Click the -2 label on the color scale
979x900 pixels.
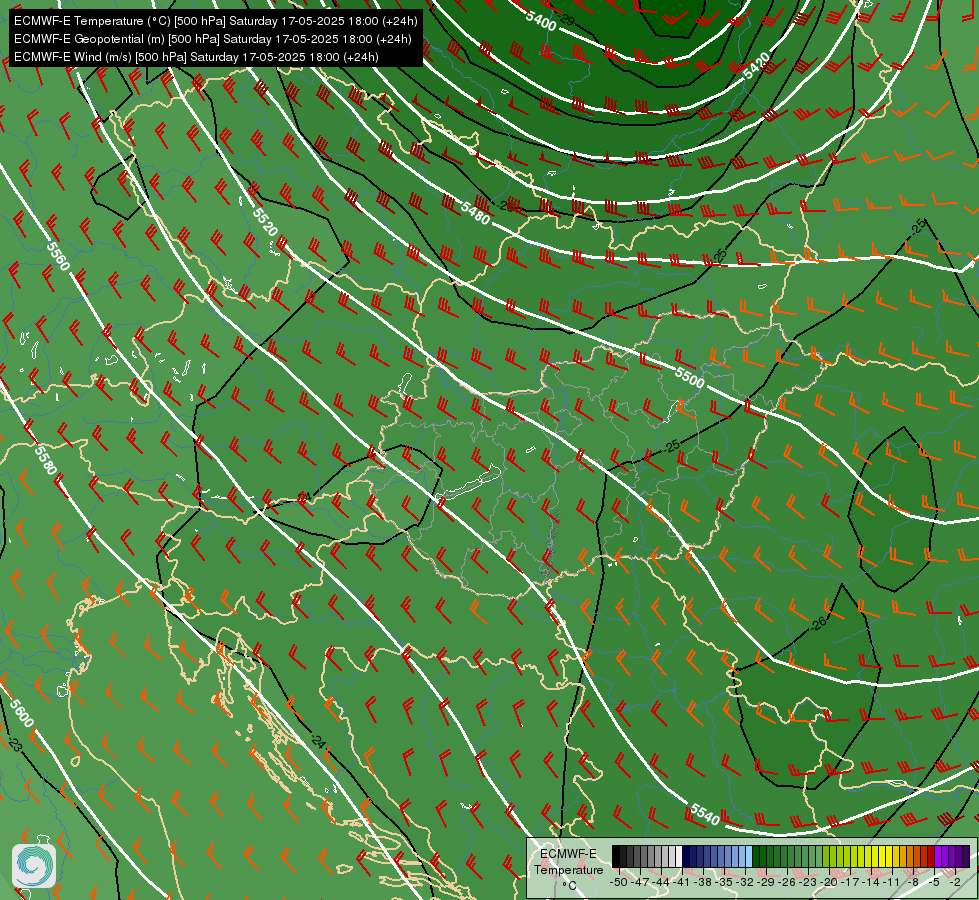pyautogui.click(x=955, y=882)
